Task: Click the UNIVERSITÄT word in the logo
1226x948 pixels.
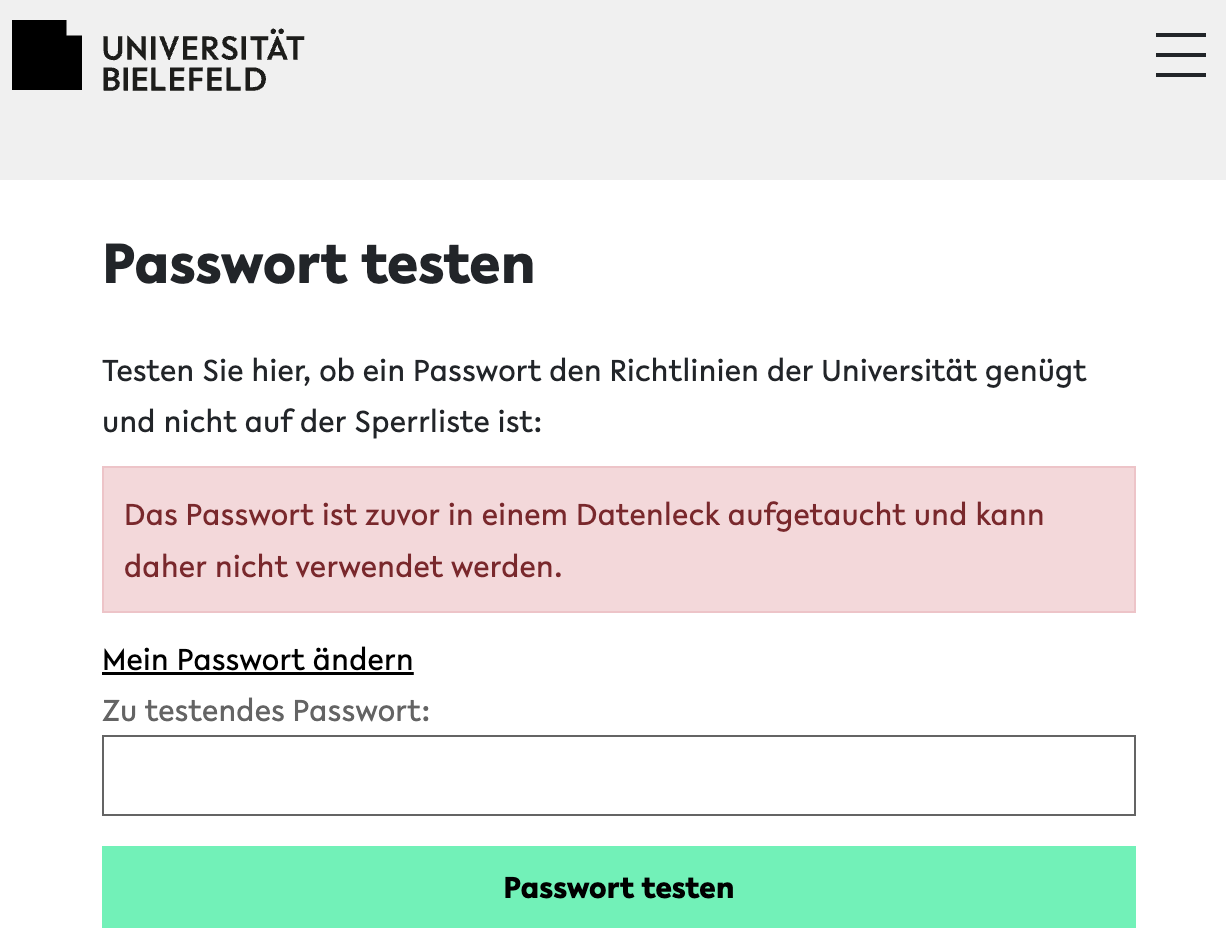Action: click(203, 48)
